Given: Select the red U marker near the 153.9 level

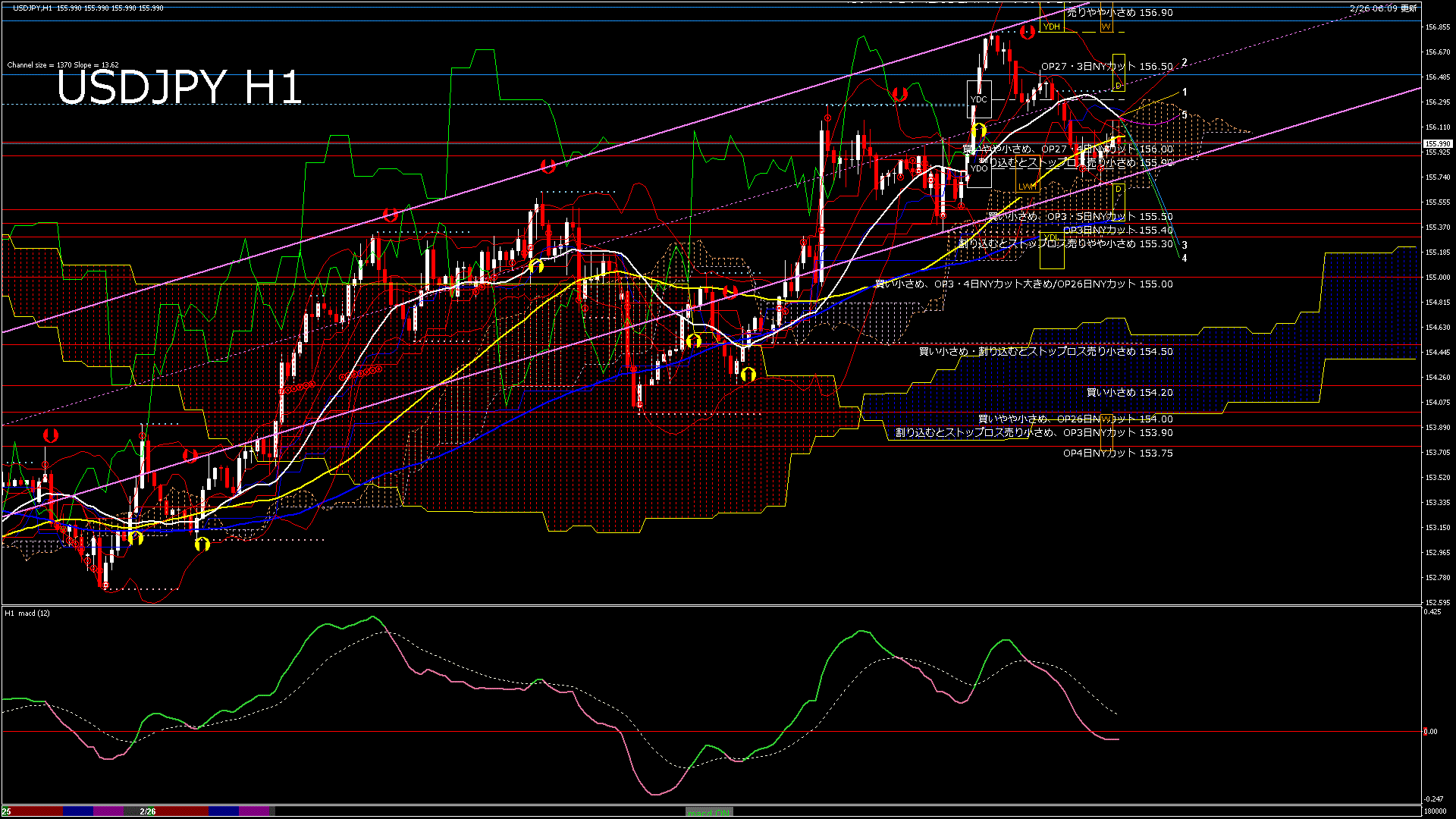Looking at the screenshot, I should tap(50, 435).
